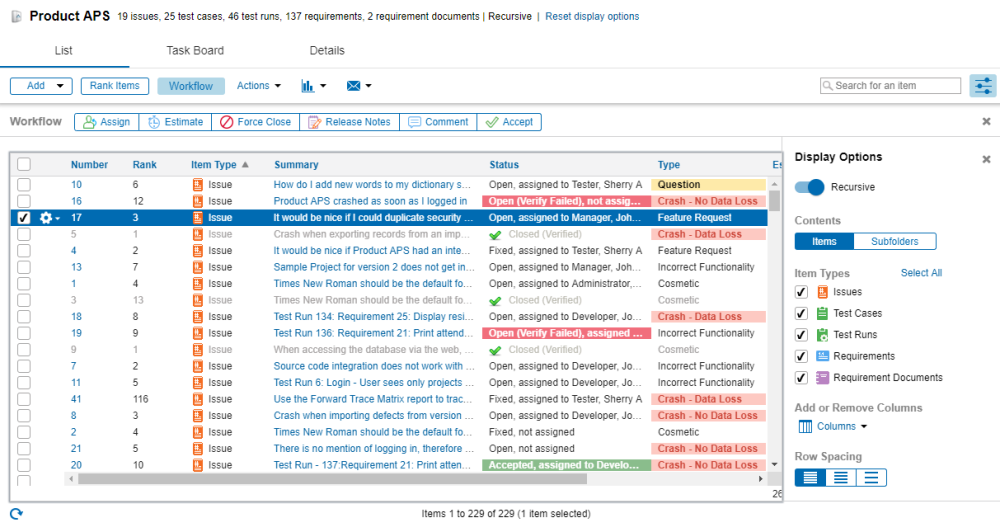Switch to the Task Board tab

pyautogui.click(x=195, y=51)
